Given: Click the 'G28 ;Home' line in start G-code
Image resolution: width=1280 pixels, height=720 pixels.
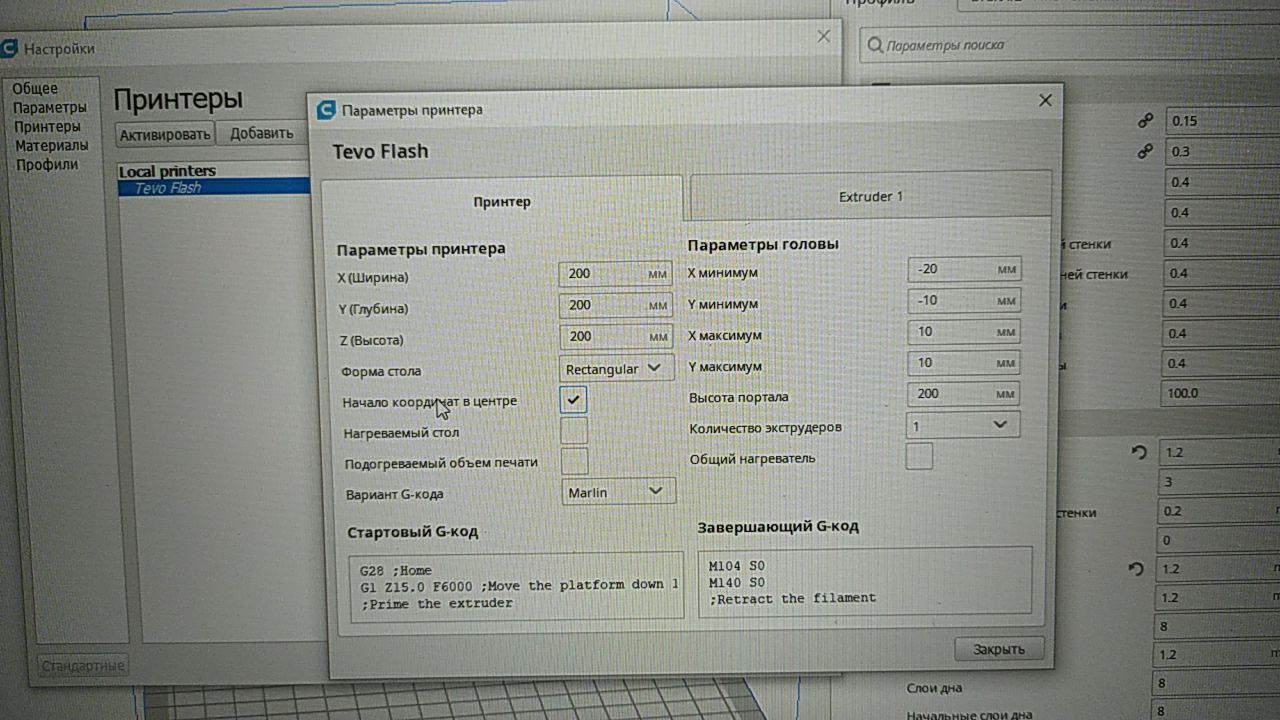Looking at the screenshot, I should point(396,570).
